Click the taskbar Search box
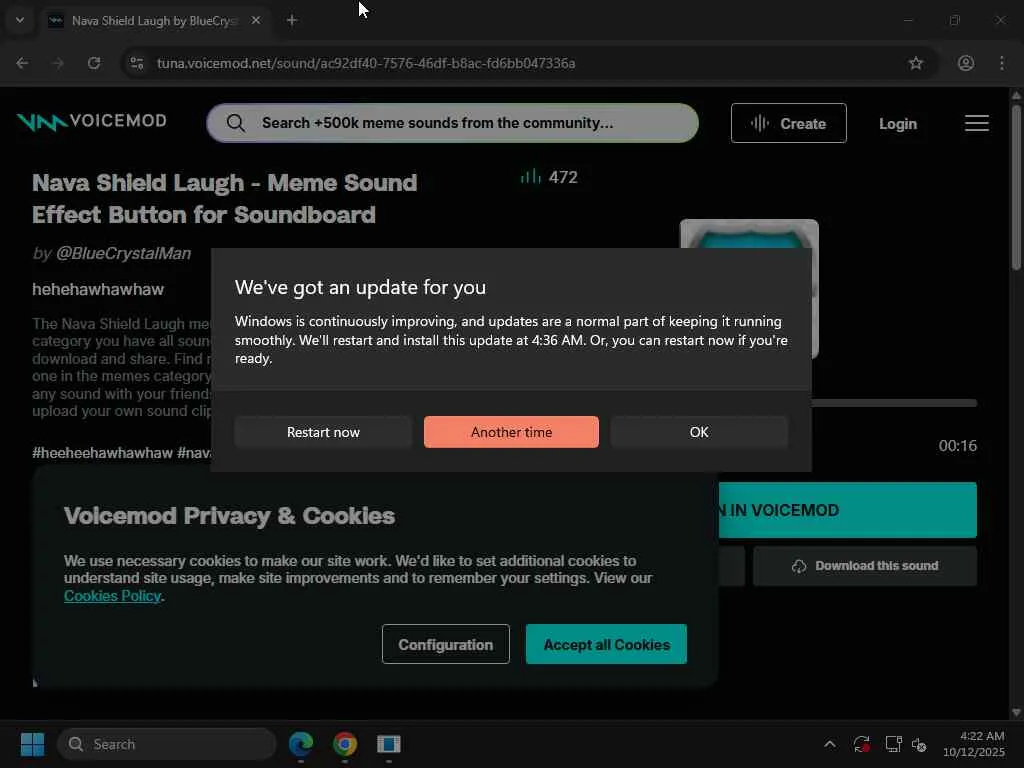1024x768 pixels. [167, 744]
